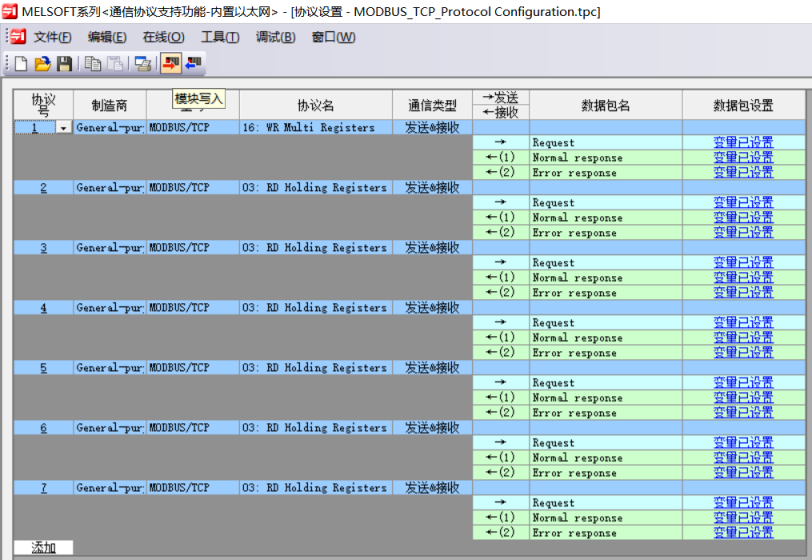Open the 窗口(W) menu
The width and height of the screenshot is (812, 560).
coord(333,37)
